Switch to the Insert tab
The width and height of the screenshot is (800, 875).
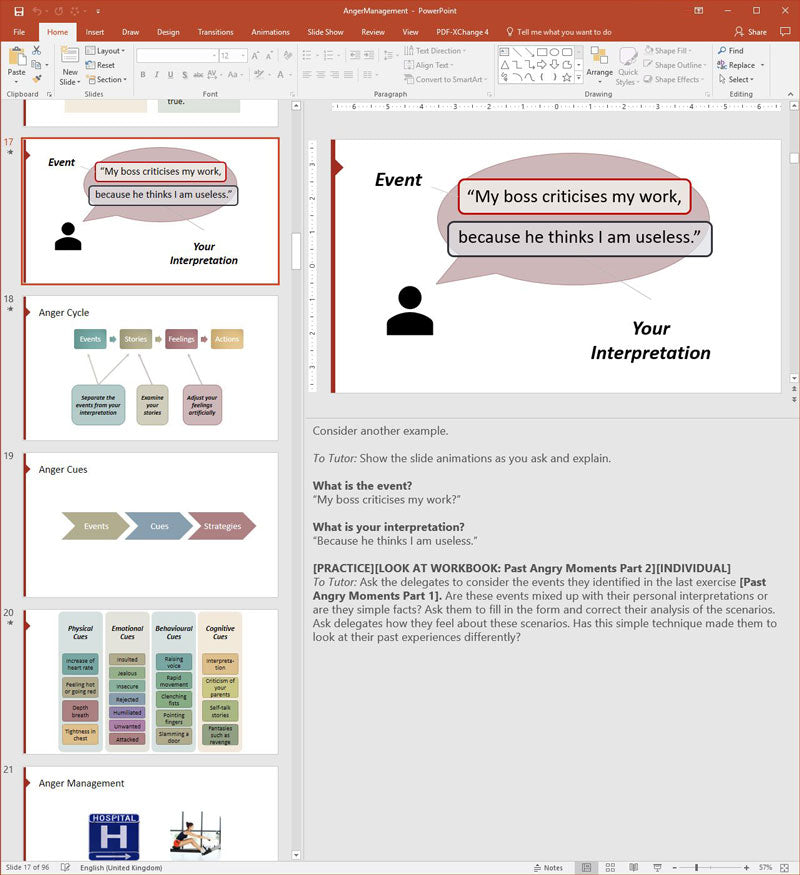95,32
